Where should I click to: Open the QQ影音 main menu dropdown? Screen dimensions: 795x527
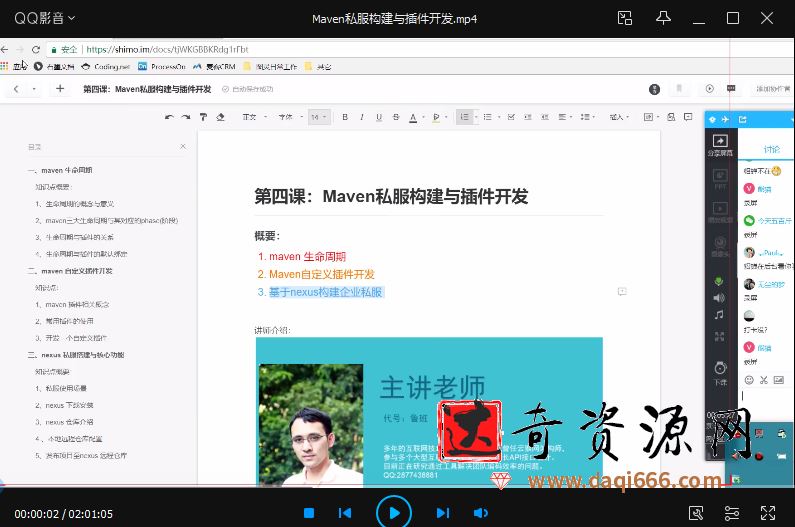[x=45, y=18]
